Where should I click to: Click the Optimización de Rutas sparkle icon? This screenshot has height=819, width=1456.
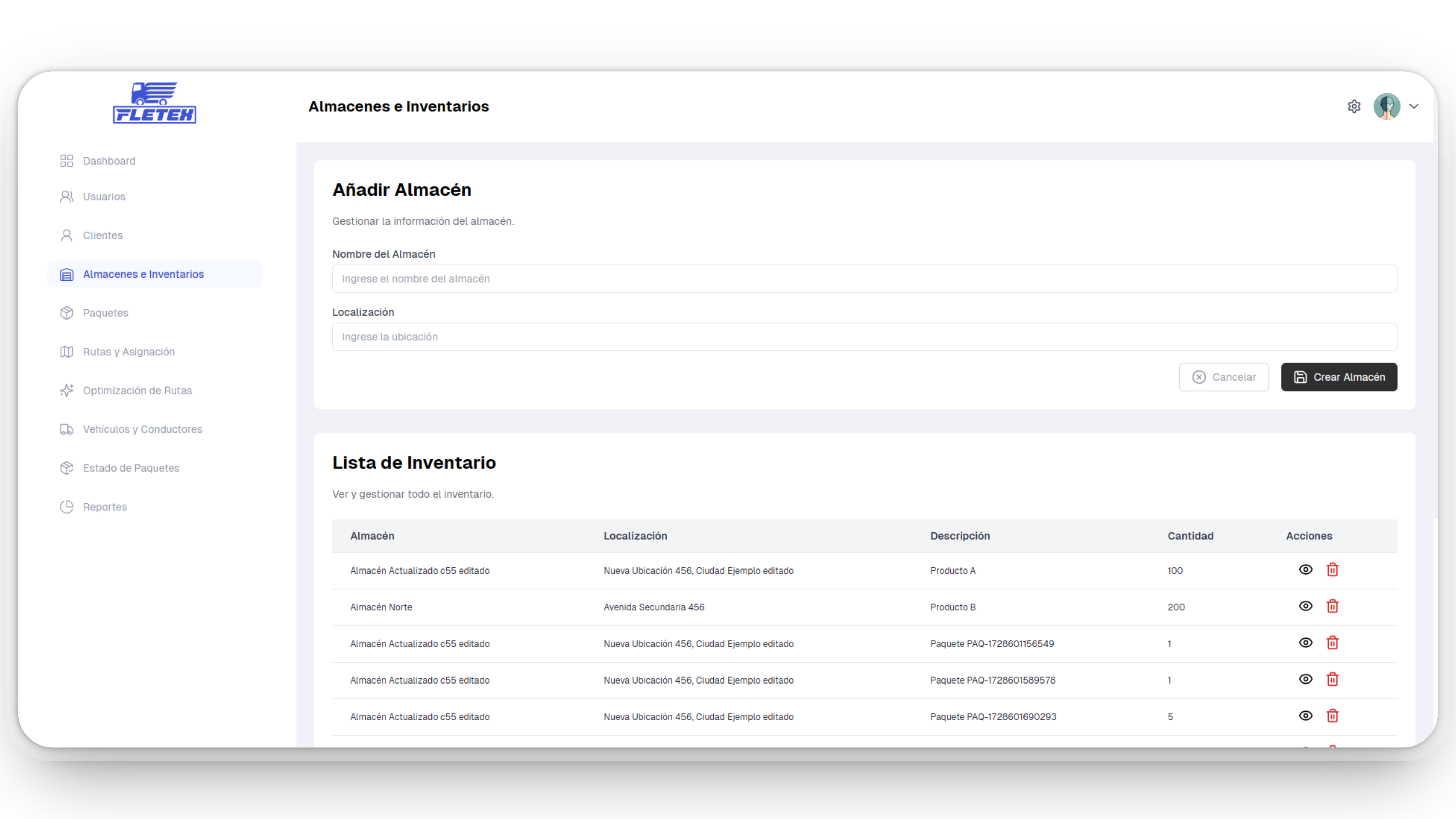[67, 391]
